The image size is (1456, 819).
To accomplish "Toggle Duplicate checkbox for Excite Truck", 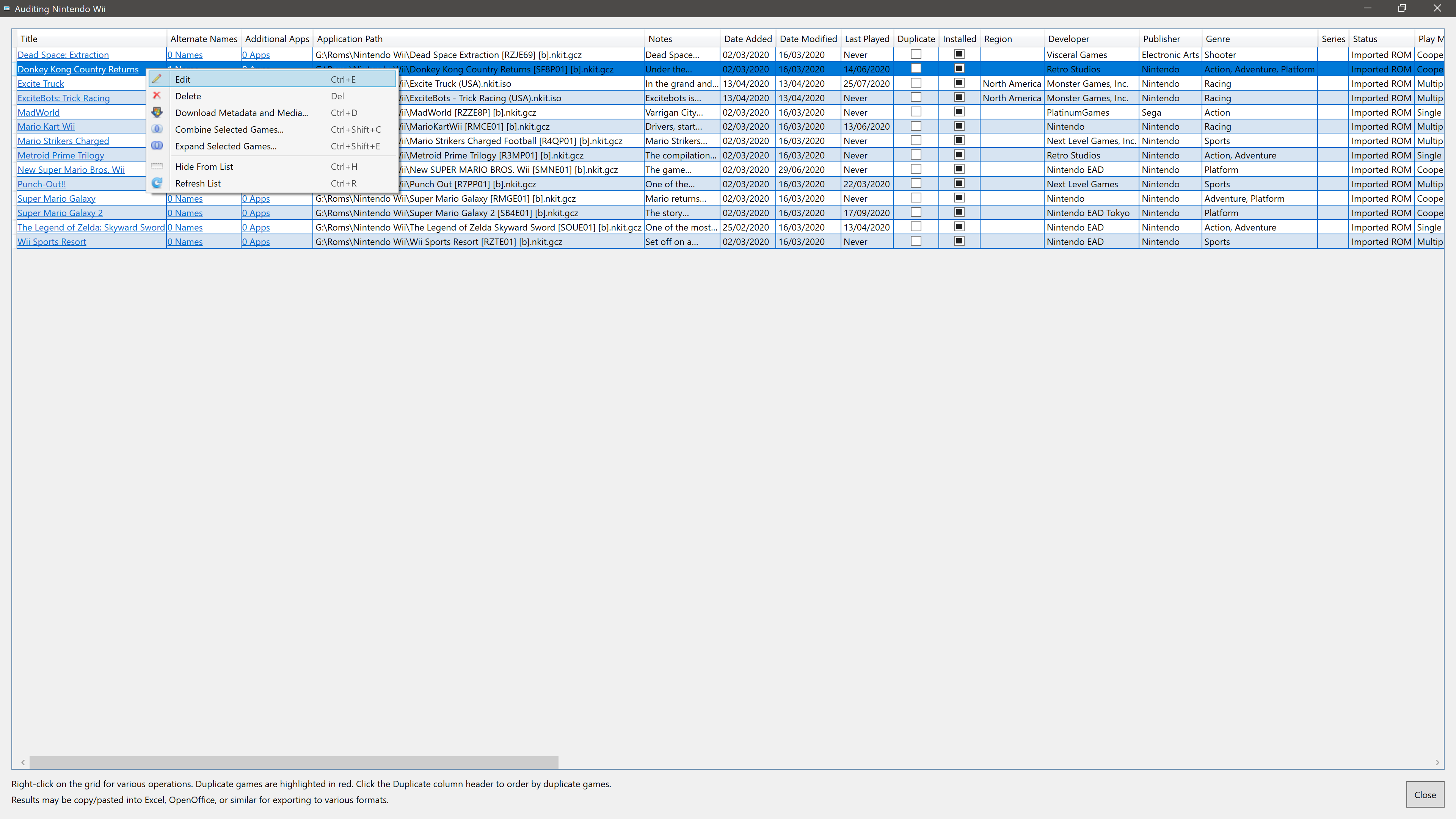I will (916, 83).
